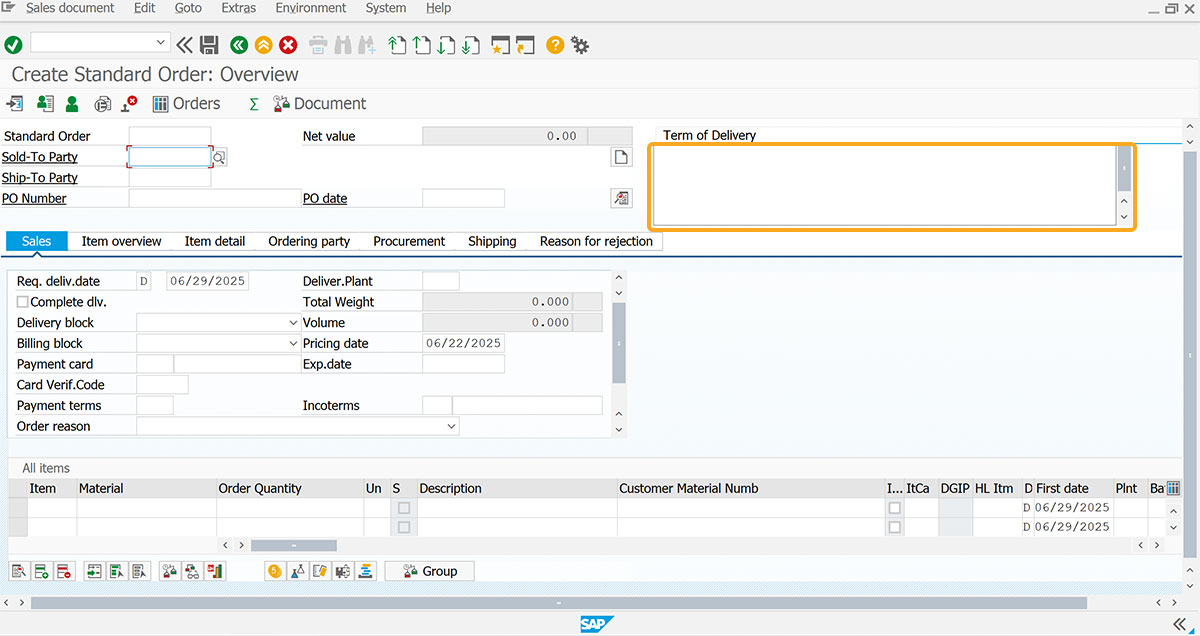Tick the first row checkbox beside ItCa
1200x636 pixels.
click(x=894, y=508)
